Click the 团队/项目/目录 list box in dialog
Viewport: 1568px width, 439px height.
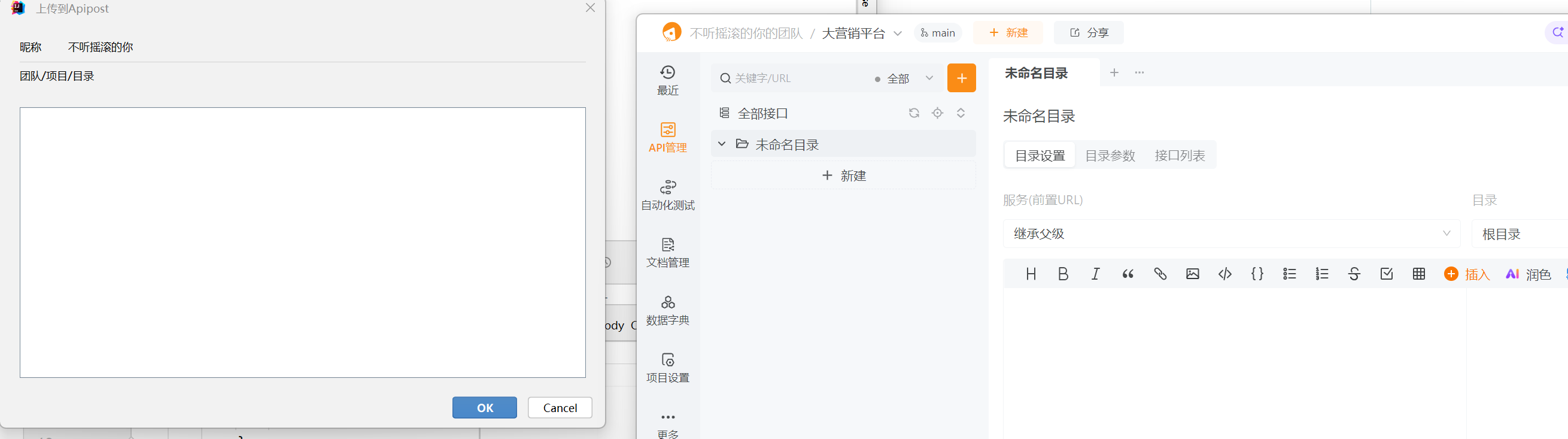(302, 243)
